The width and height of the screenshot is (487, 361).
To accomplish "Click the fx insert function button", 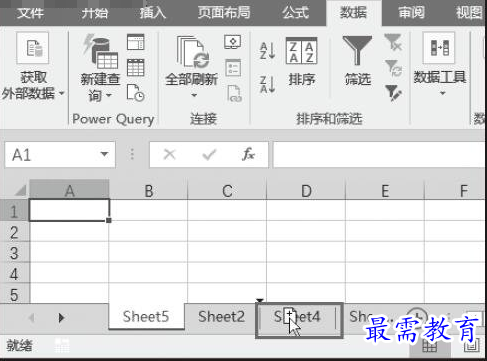I will click(x=249, y=154).
